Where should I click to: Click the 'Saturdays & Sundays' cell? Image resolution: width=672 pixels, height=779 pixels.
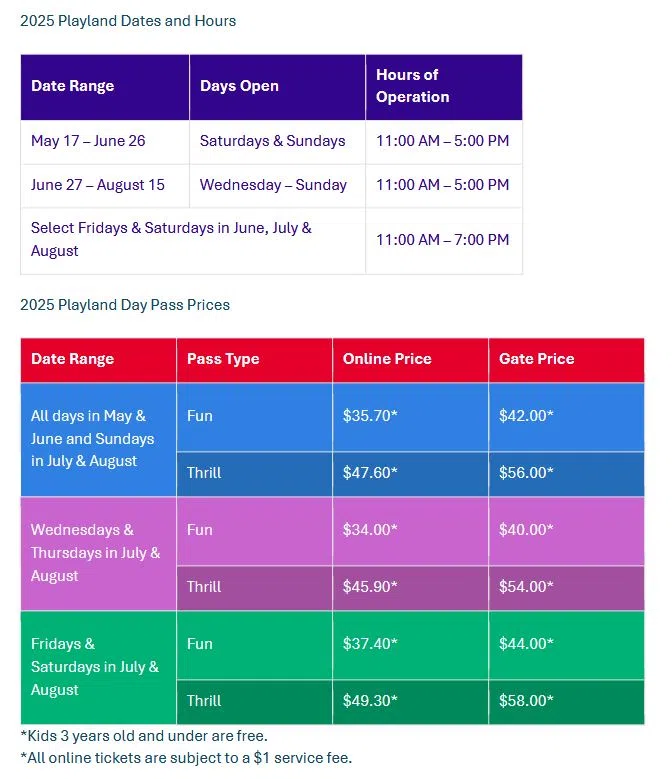click(277, 142)
